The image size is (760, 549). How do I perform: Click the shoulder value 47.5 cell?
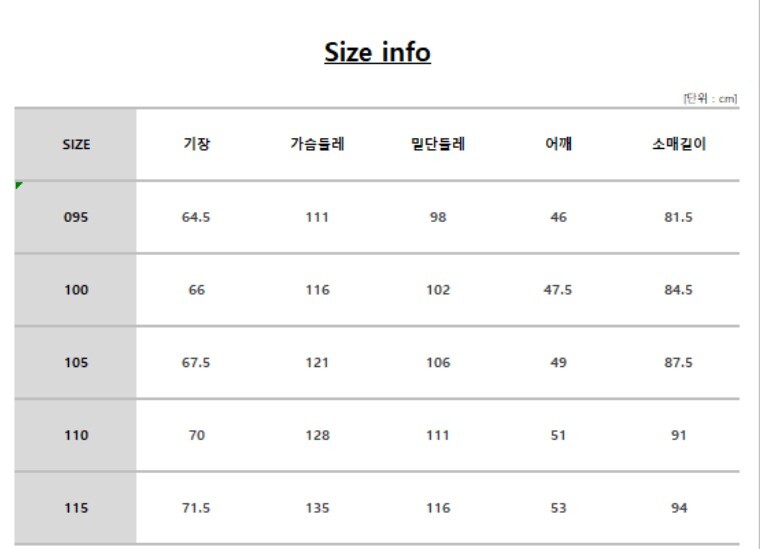point(558,290)
